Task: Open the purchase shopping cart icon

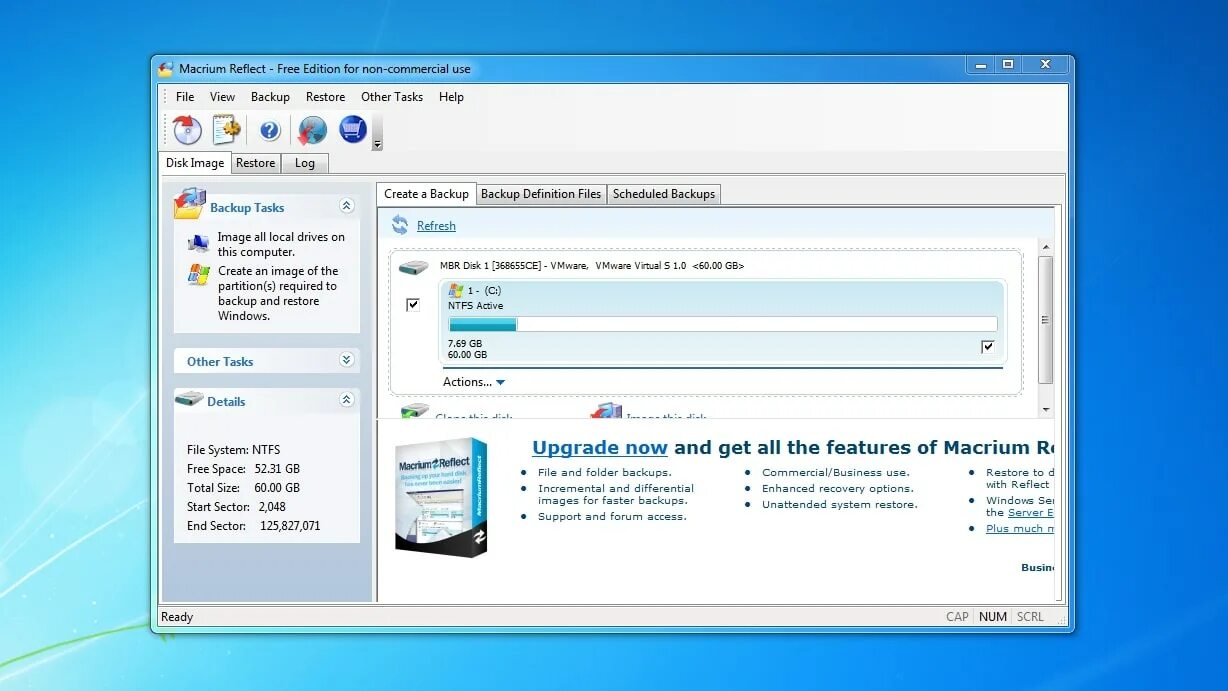Action: click(353, 130)
